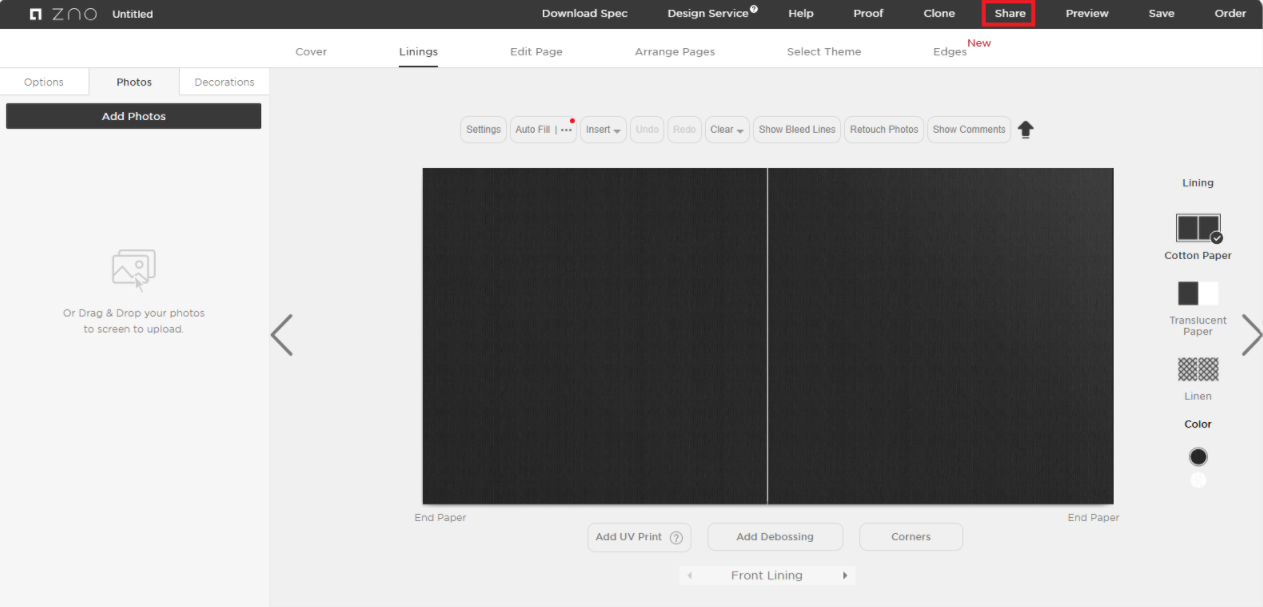Viewport: 1263px width, 607px height.
Task: Select the Cotton Paper lining icon
Action: (1198, 228)
